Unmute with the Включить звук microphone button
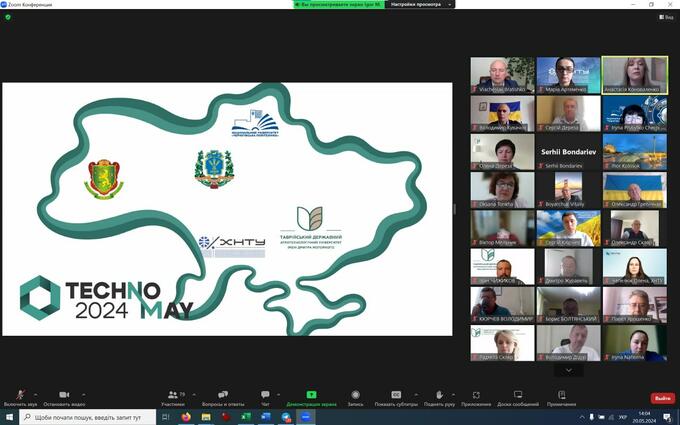This screenshot has width=680, height=425. click(x=20, y=397)
